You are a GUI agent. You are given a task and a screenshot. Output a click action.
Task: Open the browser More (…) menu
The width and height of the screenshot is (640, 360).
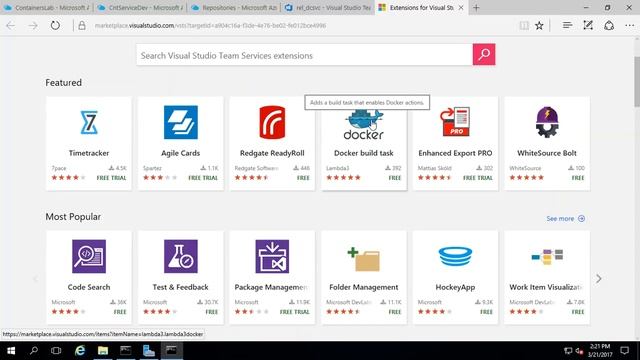(630, 25)
